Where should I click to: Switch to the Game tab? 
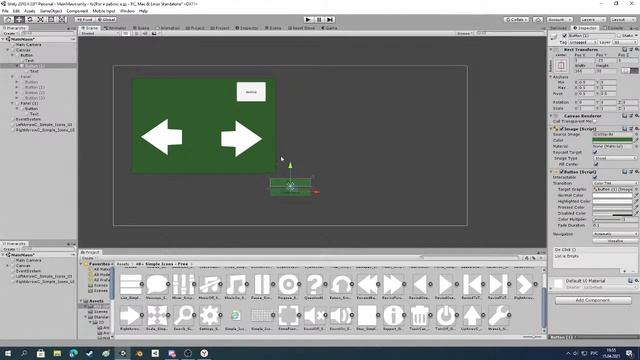329,28
